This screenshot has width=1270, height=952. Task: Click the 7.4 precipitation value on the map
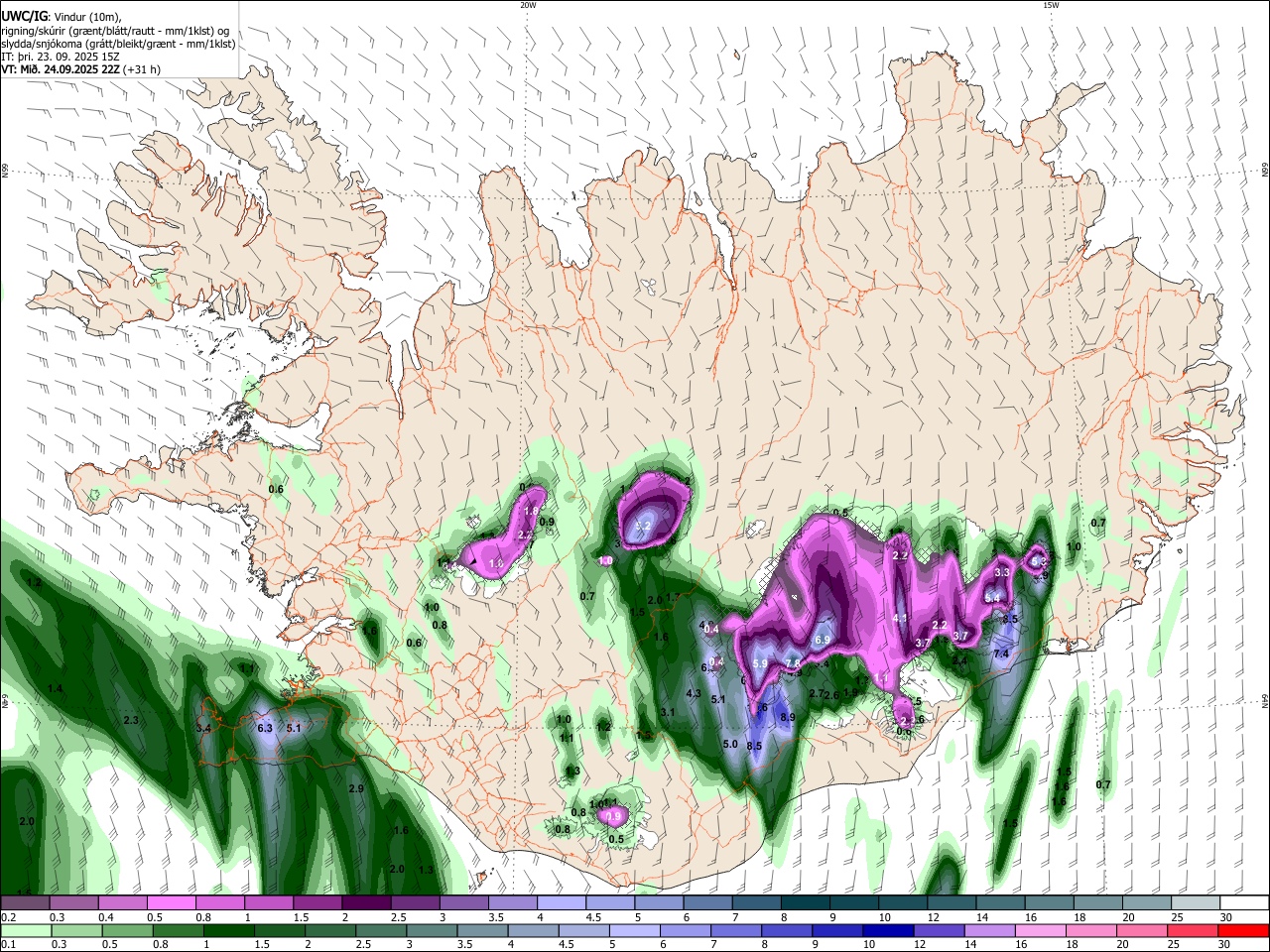click(1001, 654)
